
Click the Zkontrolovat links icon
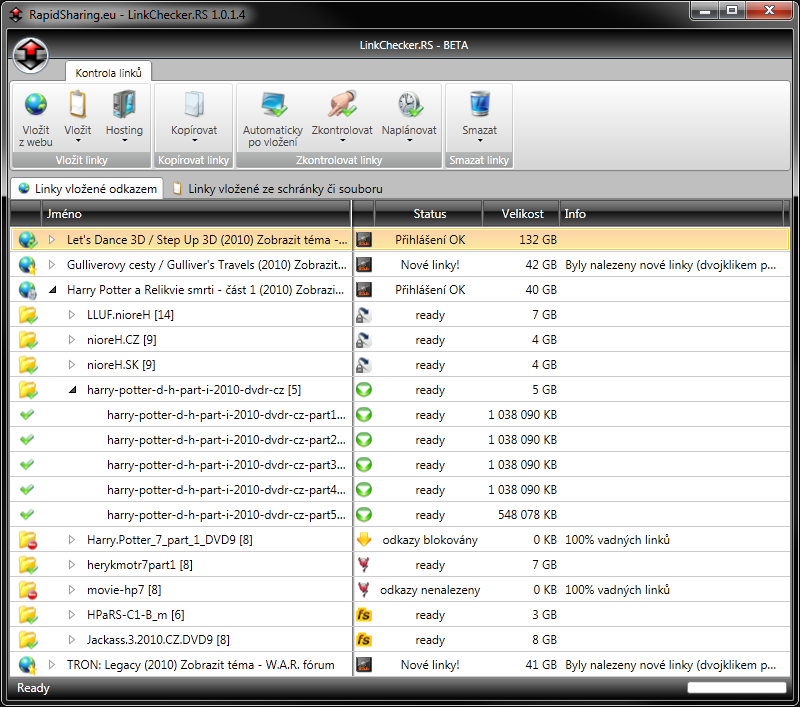342,105
